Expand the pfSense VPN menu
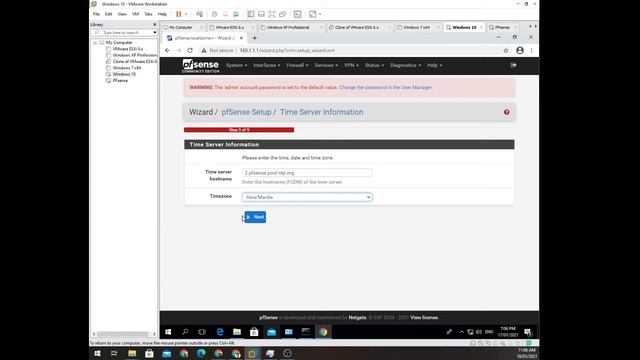 351,65
